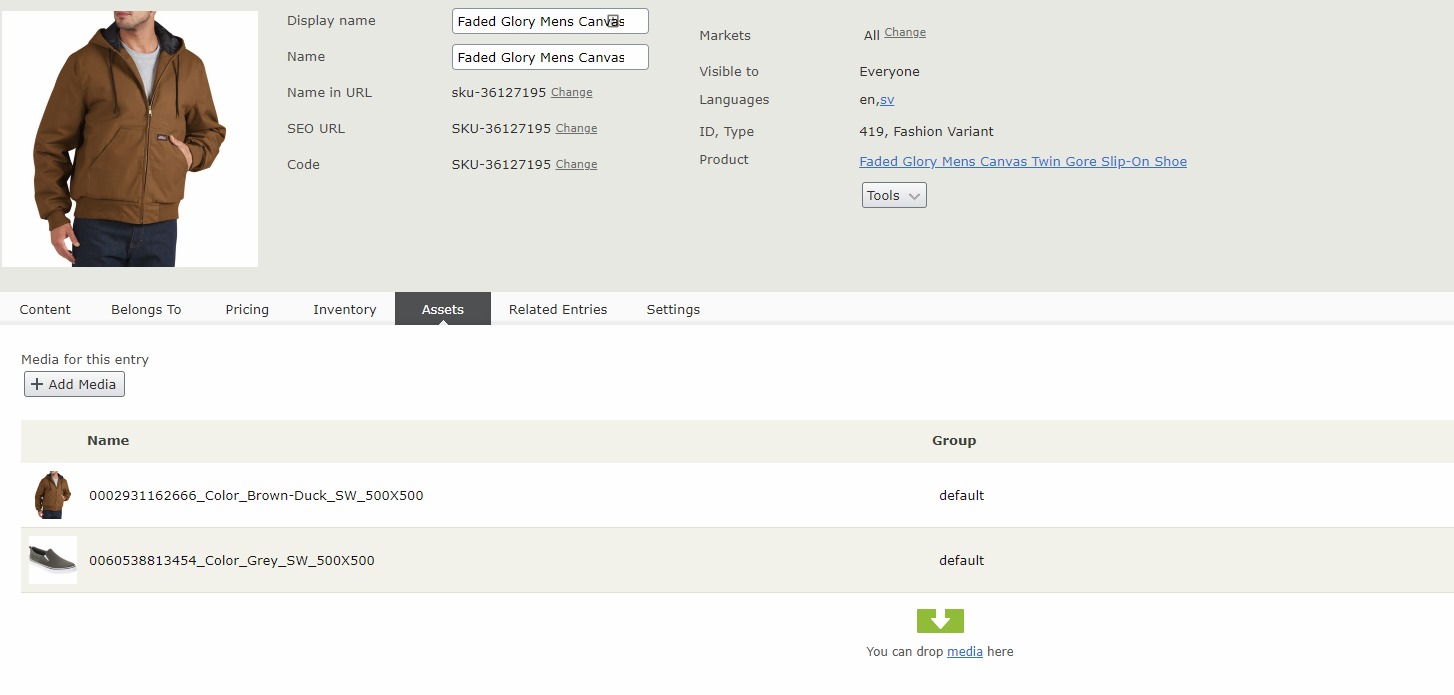Click the media link in drop area
The height and width of the screenshot is (695, 1454).
pos(965,652)
